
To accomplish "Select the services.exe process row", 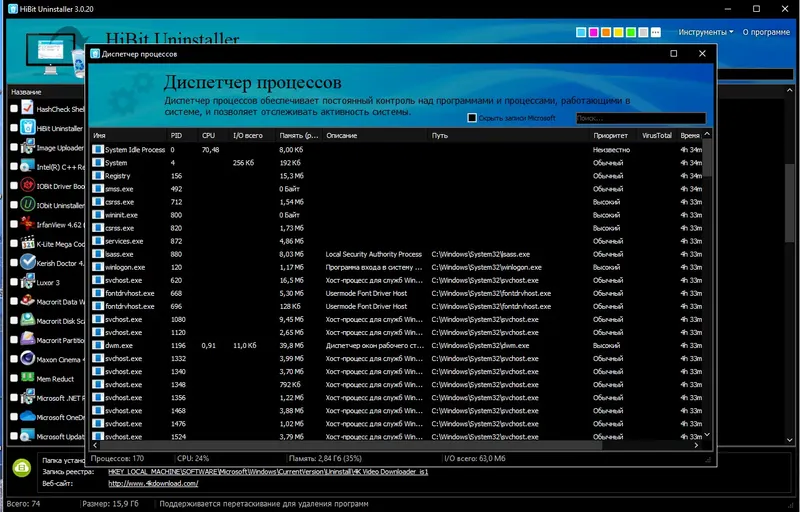I will point(396,241).
